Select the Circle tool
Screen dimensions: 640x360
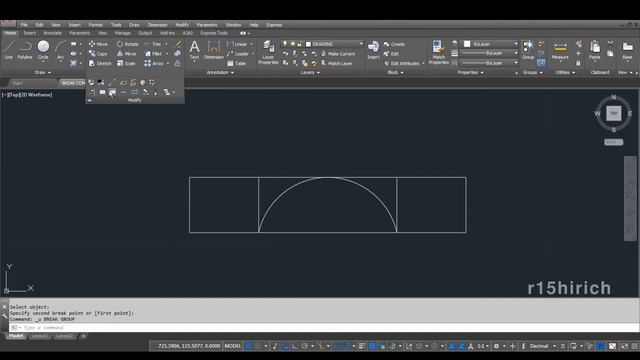pyautogui.click(x=43, y=50)
